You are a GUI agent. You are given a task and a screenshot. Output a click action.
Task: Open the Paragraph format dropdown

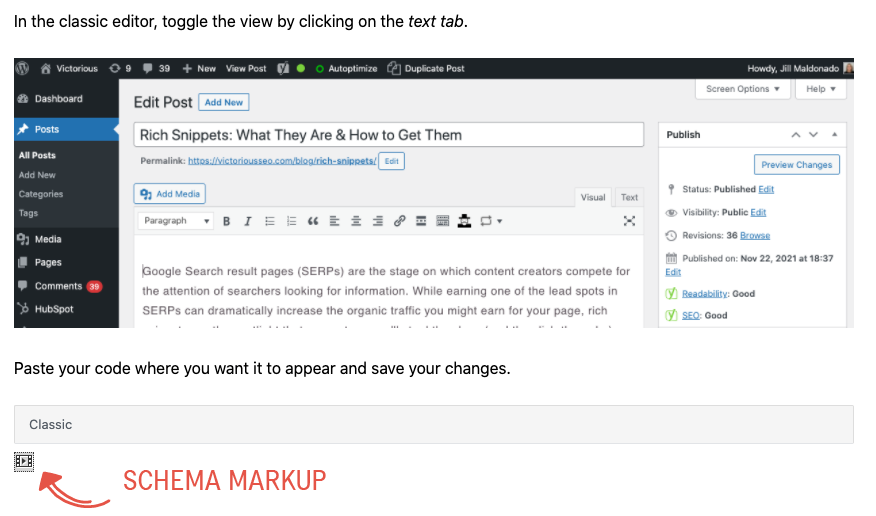[177, 221]
